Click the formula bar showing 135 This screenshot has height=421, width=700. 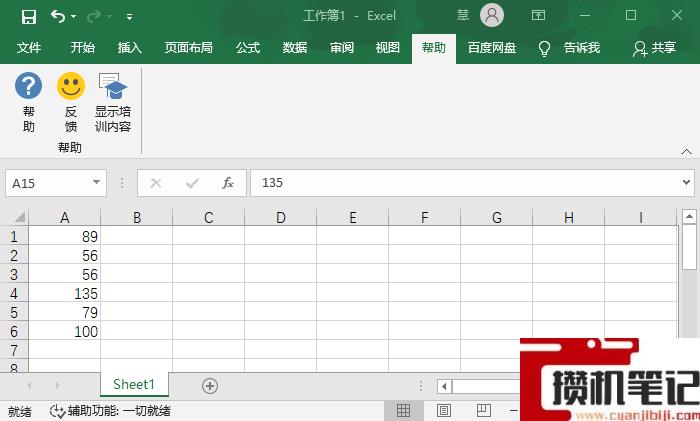point(464,183)
